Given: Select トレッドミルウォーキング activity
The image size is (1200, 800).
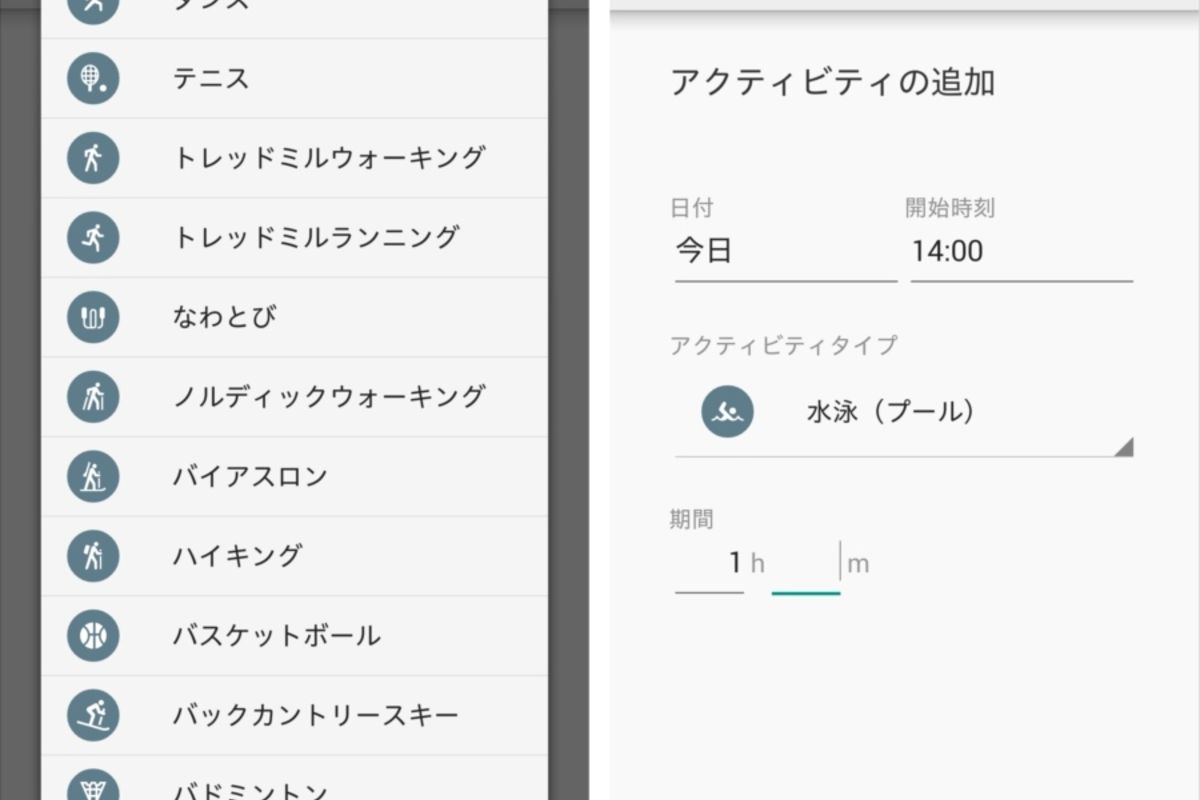Looking at the screenshot, I should [294, 158].
